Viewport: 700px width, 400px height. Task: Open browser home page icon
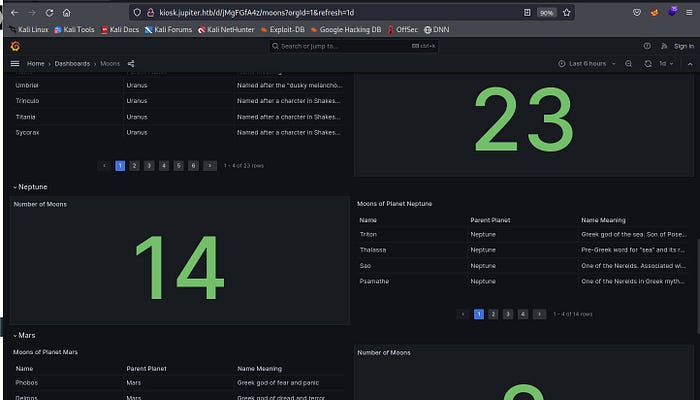coord(67,12)
